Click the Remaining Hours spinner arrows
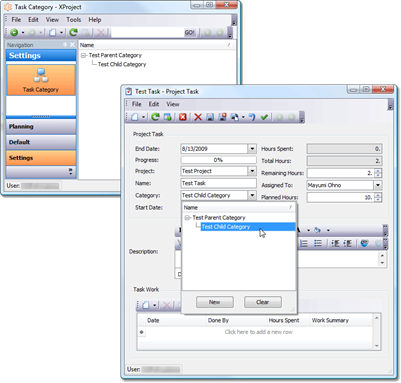401x383 pixels. click(378, 173)
